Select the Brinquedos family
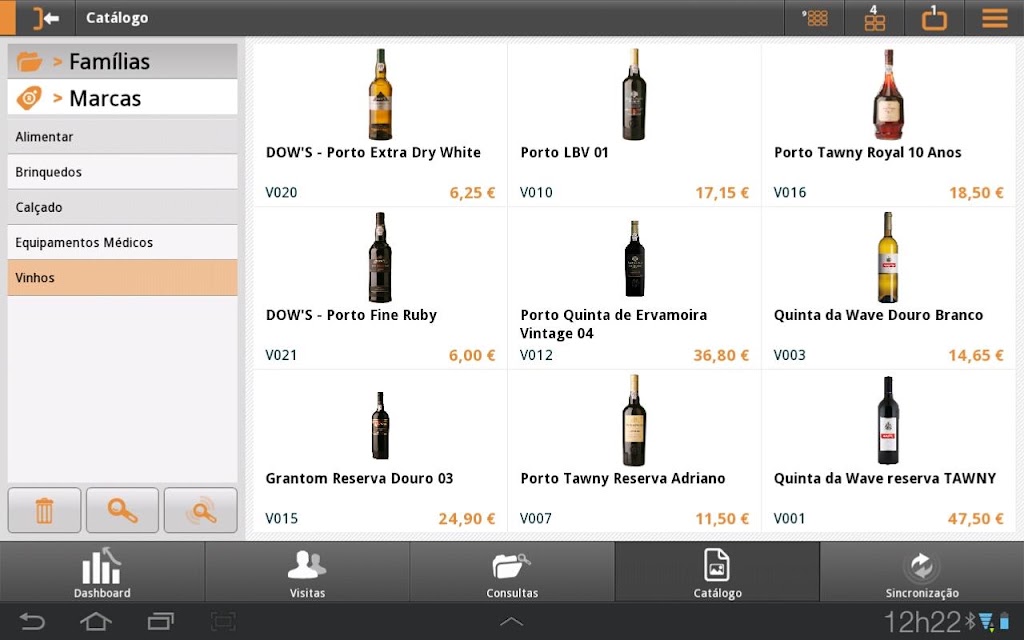The image size is (1024, 640). 122,172
